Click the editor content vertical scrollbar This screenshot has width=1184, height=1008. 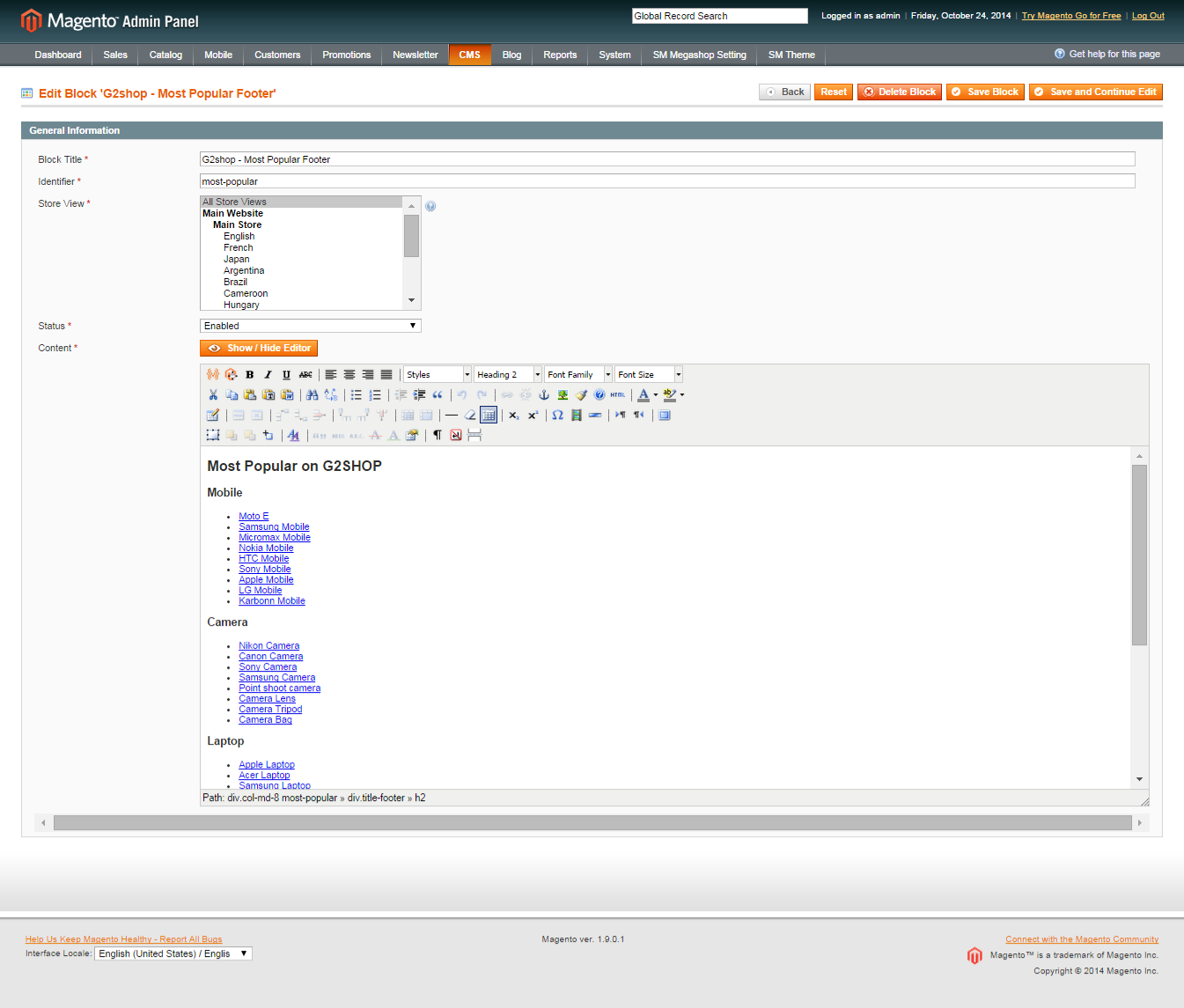click(1139, 555)
